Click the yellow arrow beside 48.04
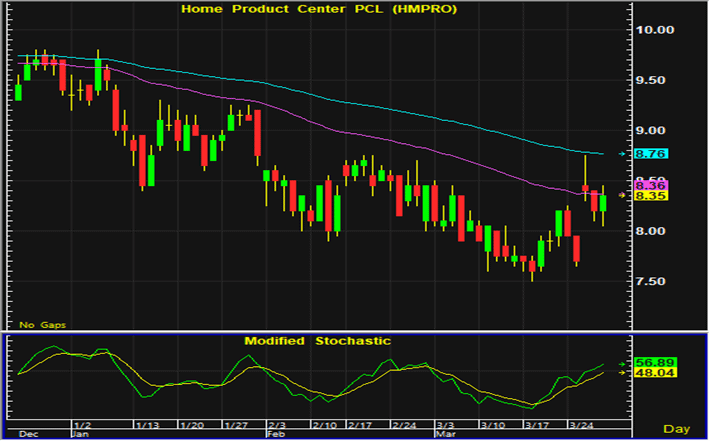This screenshot has height=441, width=710. pos(624,373)
